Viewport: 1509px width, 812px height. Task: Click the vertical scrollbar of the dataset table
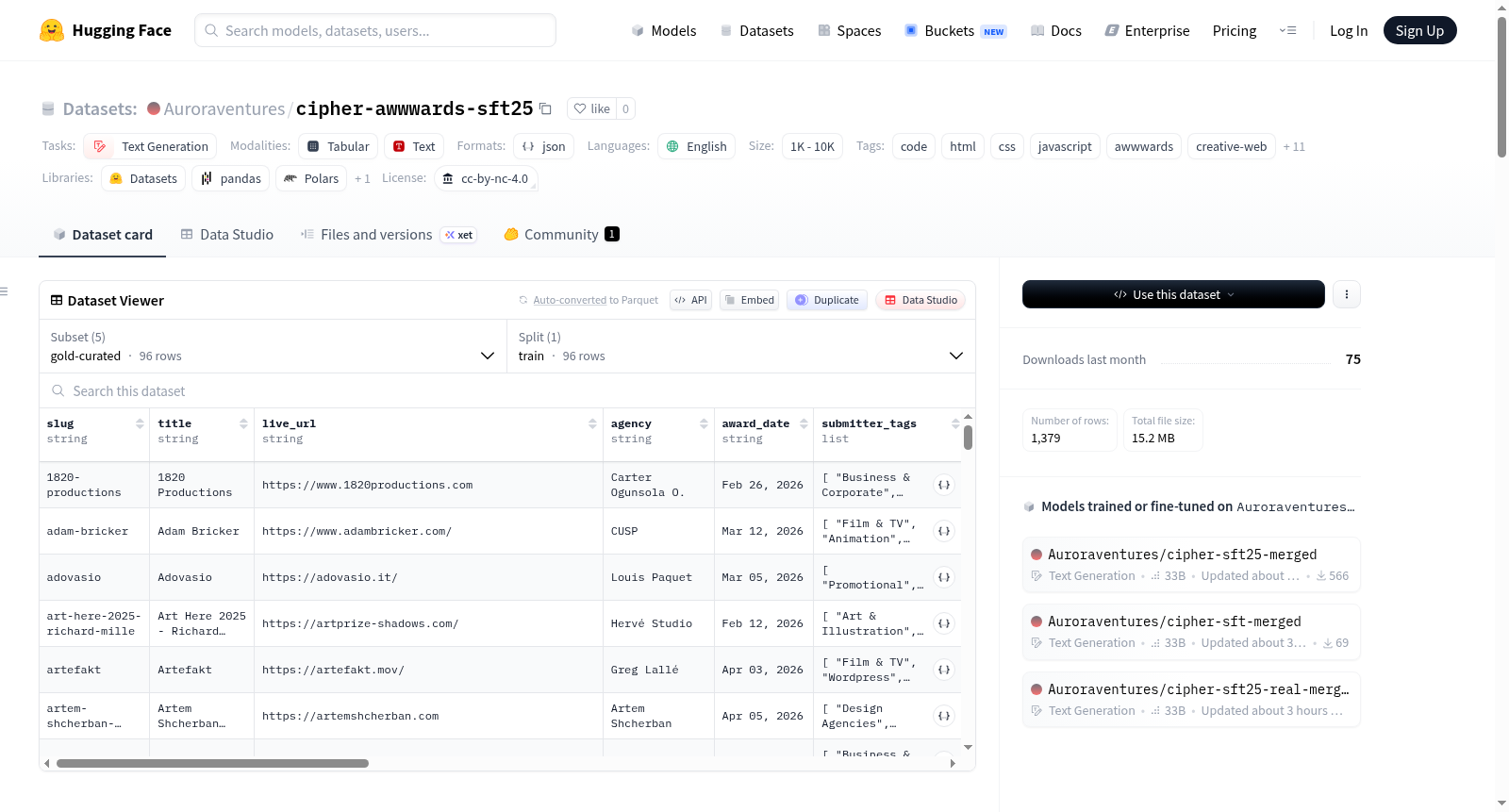point(968,438)
